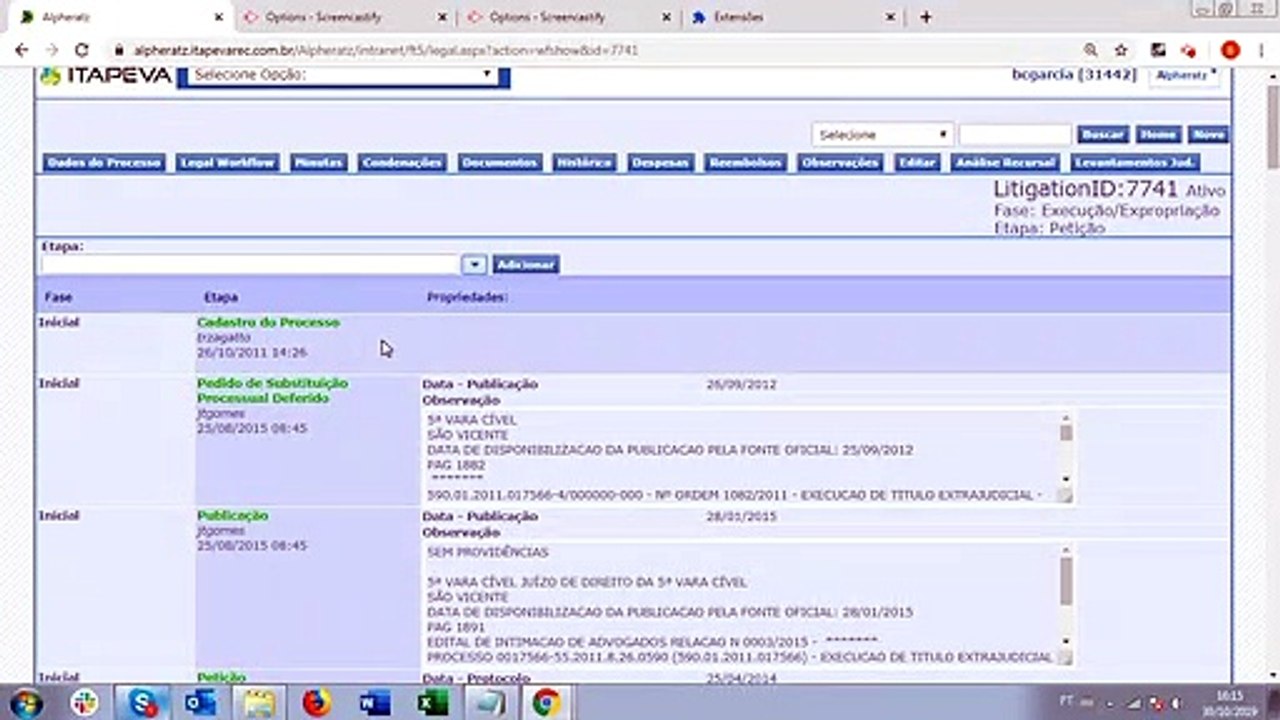Image resolution: width=1280 pixels, height=720 pixels.
Task: Click the red Screencastify extension icon
Action: (x=1189, y=50)
